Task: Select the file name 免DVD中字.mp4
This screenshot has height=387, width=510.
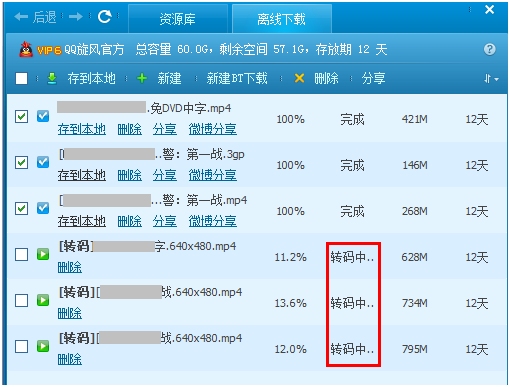Action: click(x=190, y=108)
